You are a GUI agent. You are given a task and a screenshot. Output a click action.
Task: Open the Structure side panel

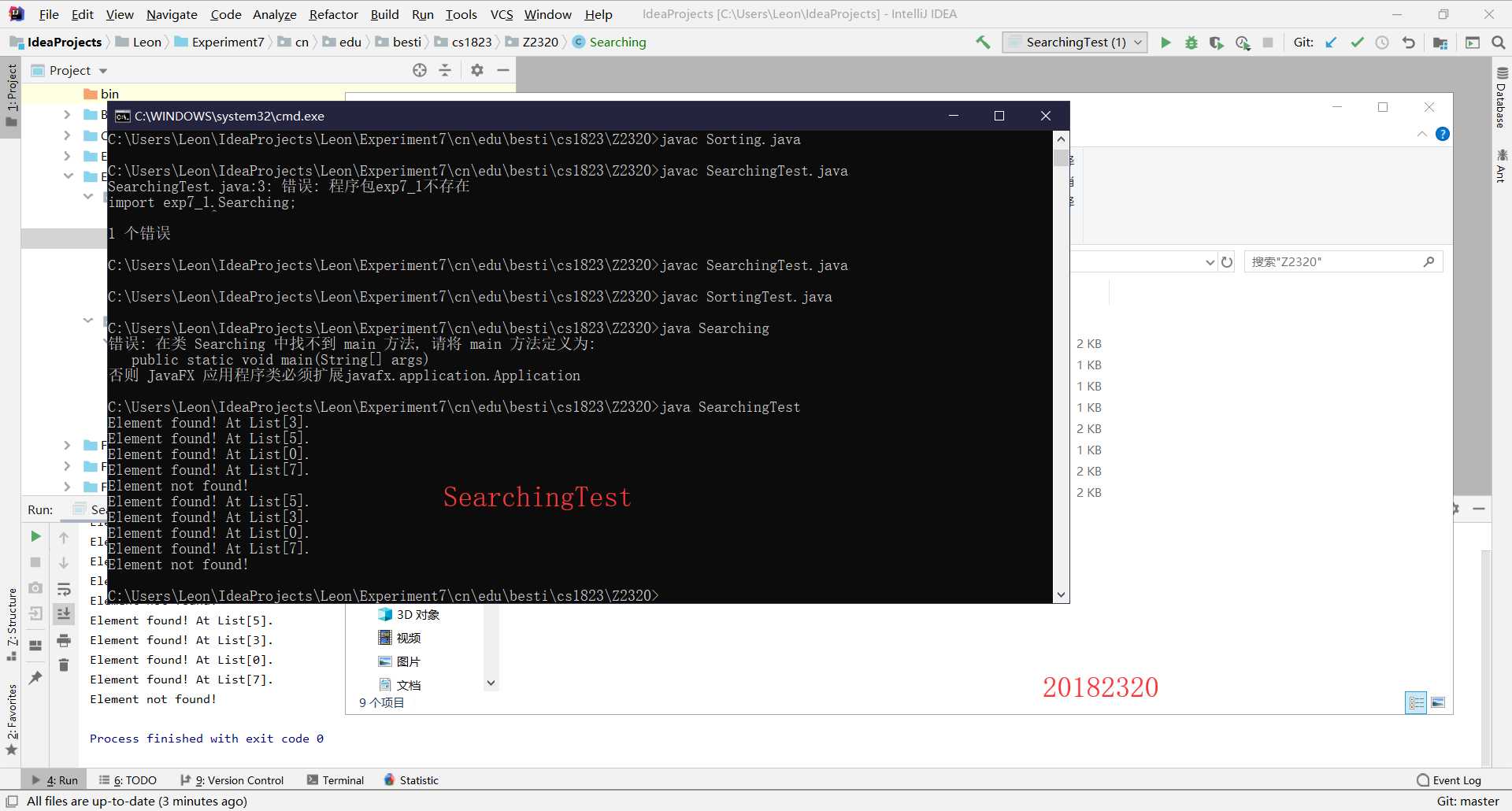[12, 624]
